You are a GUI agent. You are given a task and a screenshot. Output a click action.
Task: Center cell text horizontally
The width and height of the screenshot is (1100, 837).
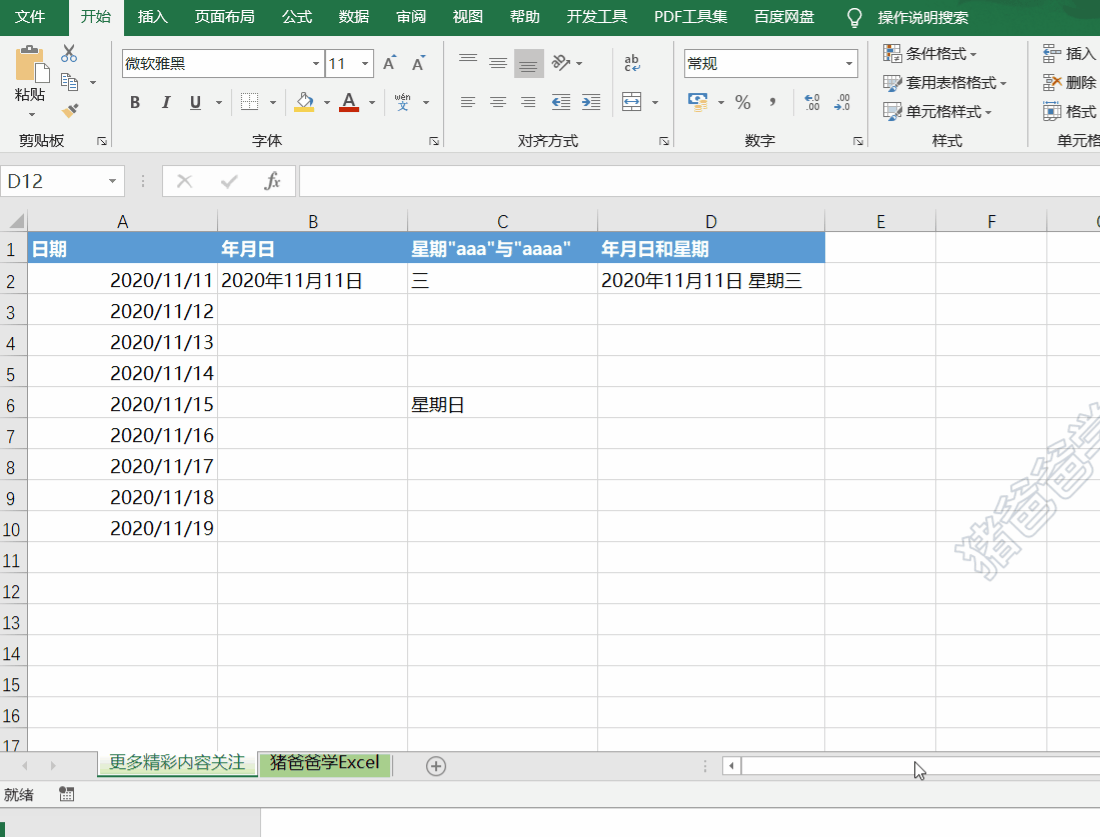pos(498,102)
